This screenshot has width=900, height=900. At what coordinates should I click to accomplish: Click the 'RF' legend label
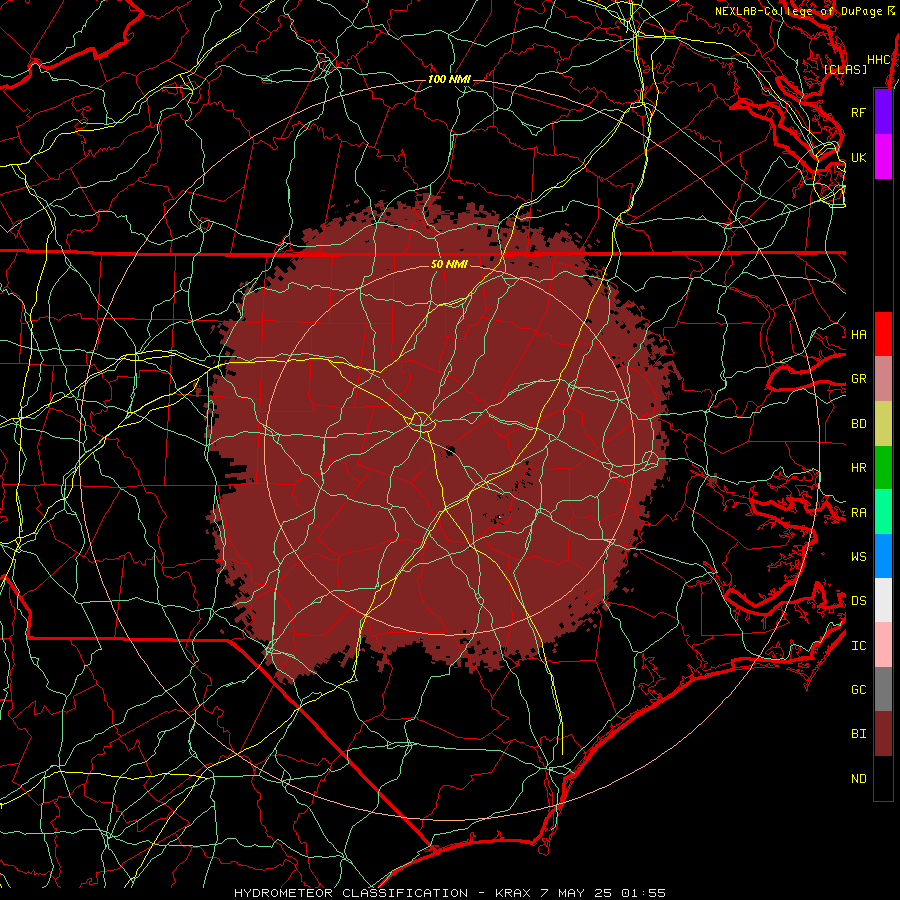pos(859,112)
